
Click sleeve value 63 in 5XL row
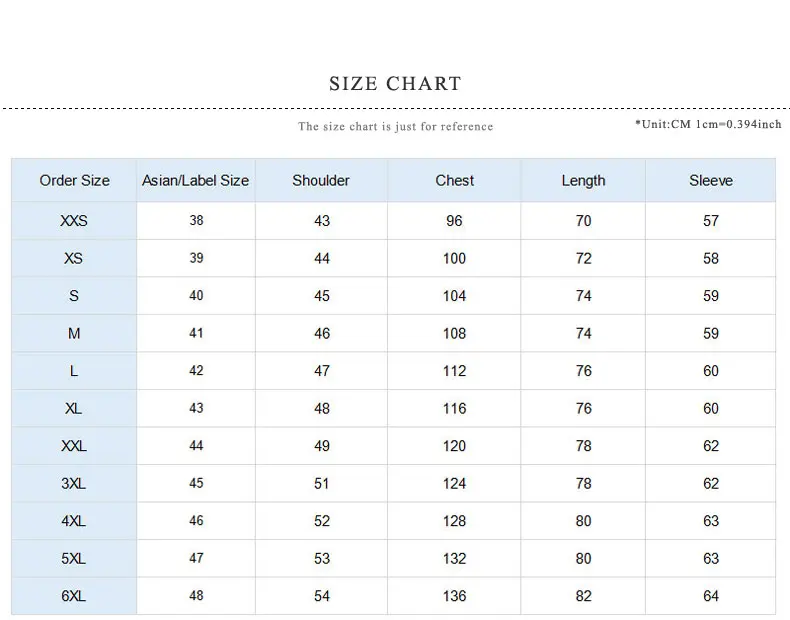711,559
